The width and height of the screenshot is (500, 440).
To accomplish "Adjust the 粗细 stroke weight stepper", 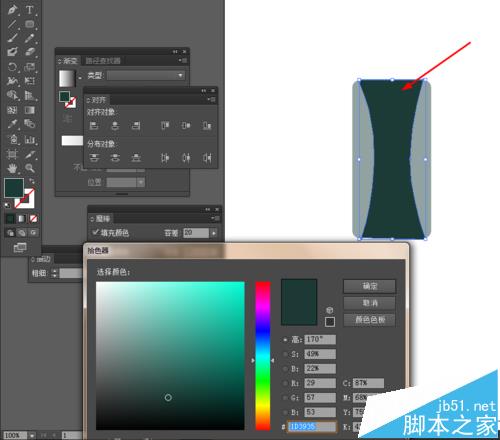I will pos(55,273).
